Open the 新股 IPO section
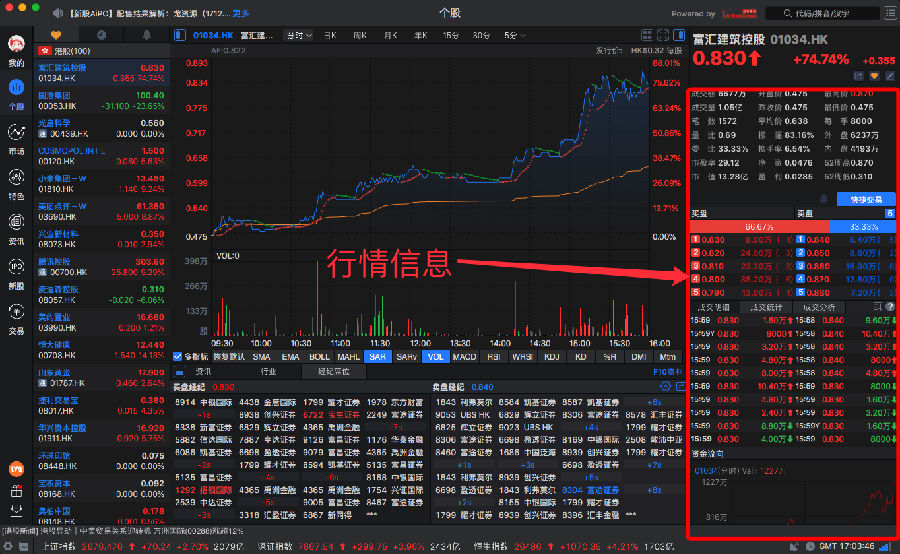Viewport: 900px width, 554px height. [16, 267]
